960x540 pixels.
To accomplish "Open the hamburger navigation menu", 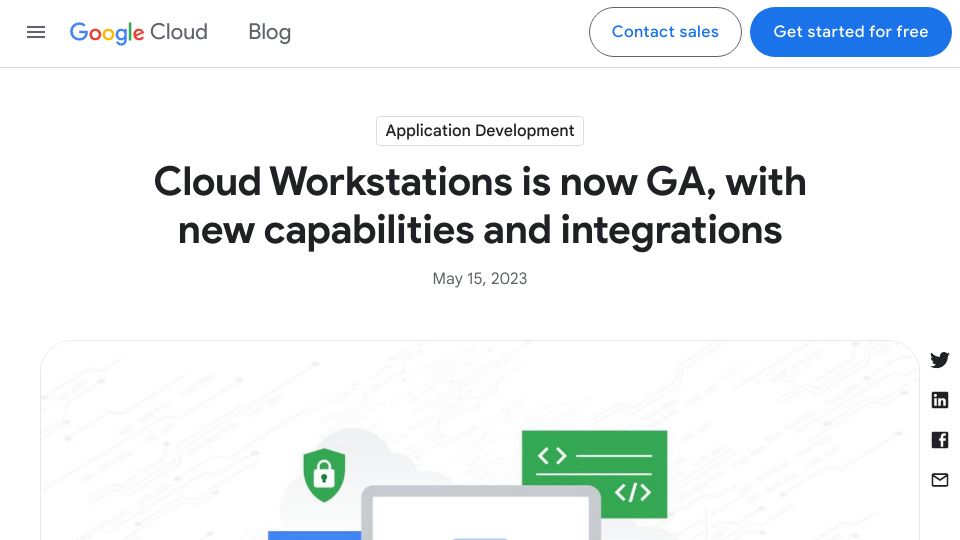I will 36,32.
